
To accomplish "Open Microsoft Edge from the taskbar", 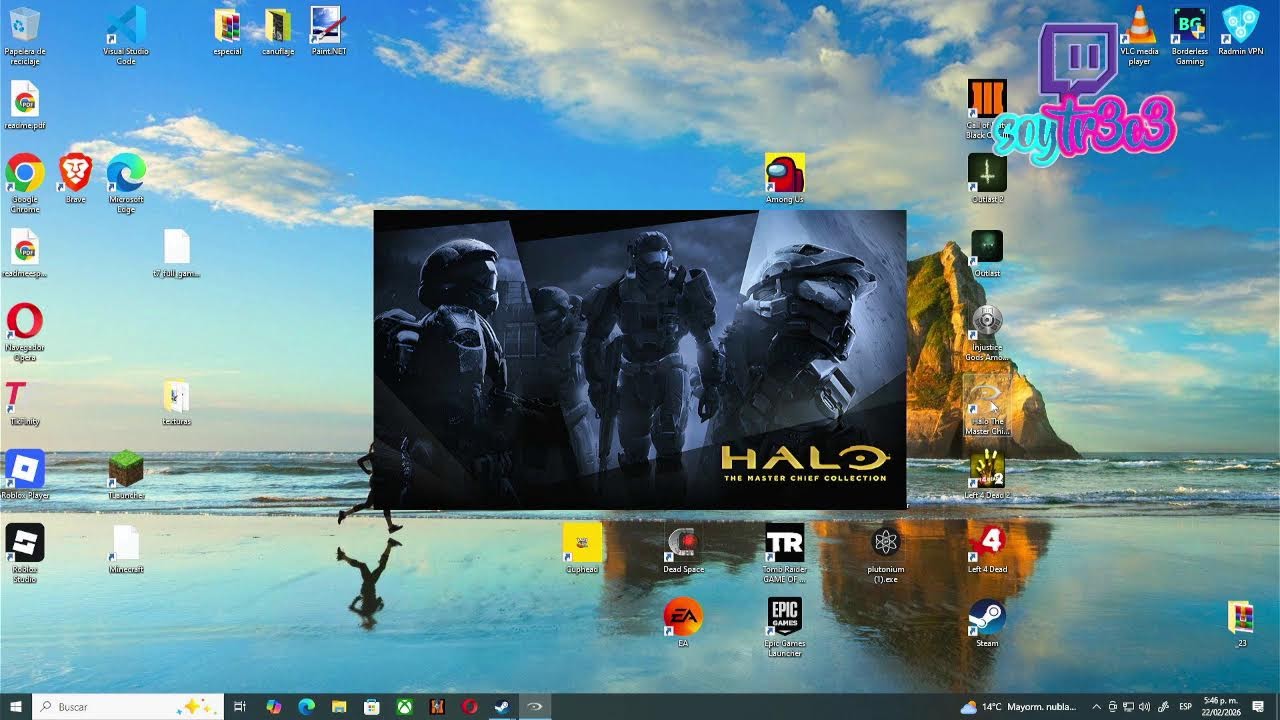I will click(x=306, y=707).
